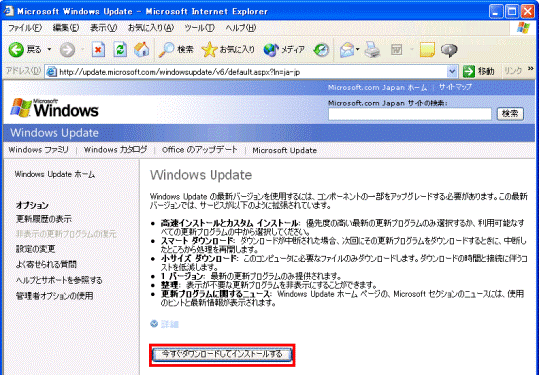539x375 pixels.
Task: Click the Forward arrow toolbar icon
Action: click(x=67, y=50)
